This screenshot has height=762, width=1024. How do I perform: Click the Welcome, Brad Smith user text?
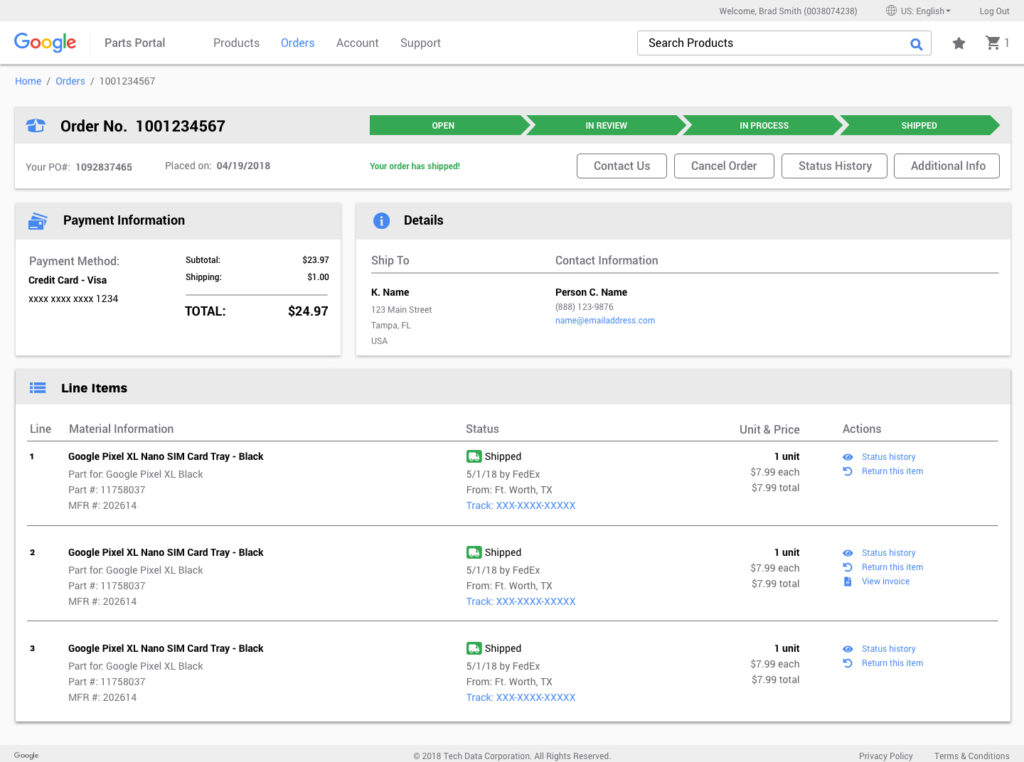pos(788,11)
